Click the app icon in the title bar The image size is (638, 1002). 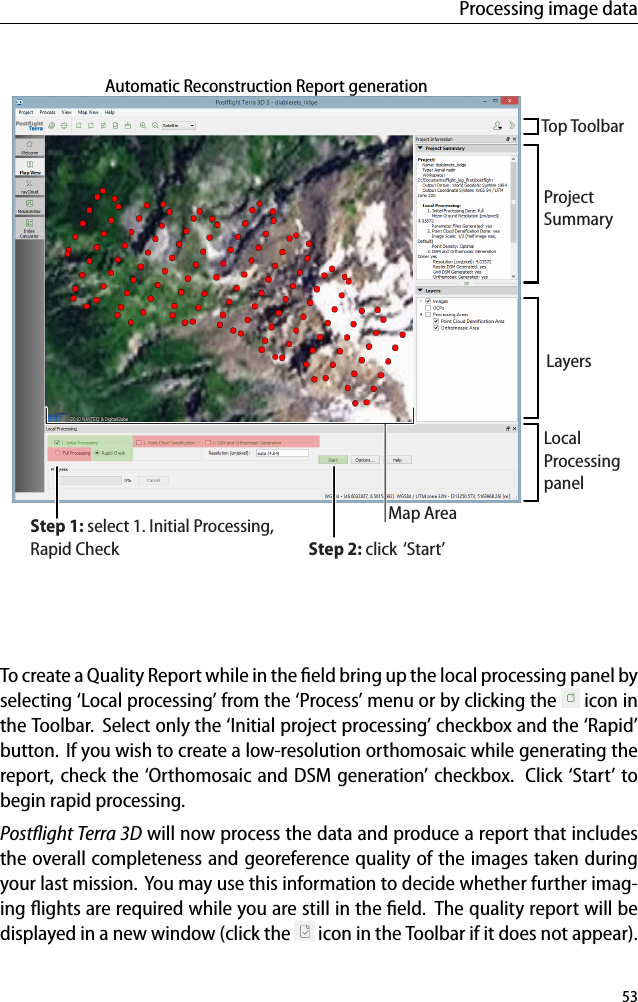[x=19, y=102]
